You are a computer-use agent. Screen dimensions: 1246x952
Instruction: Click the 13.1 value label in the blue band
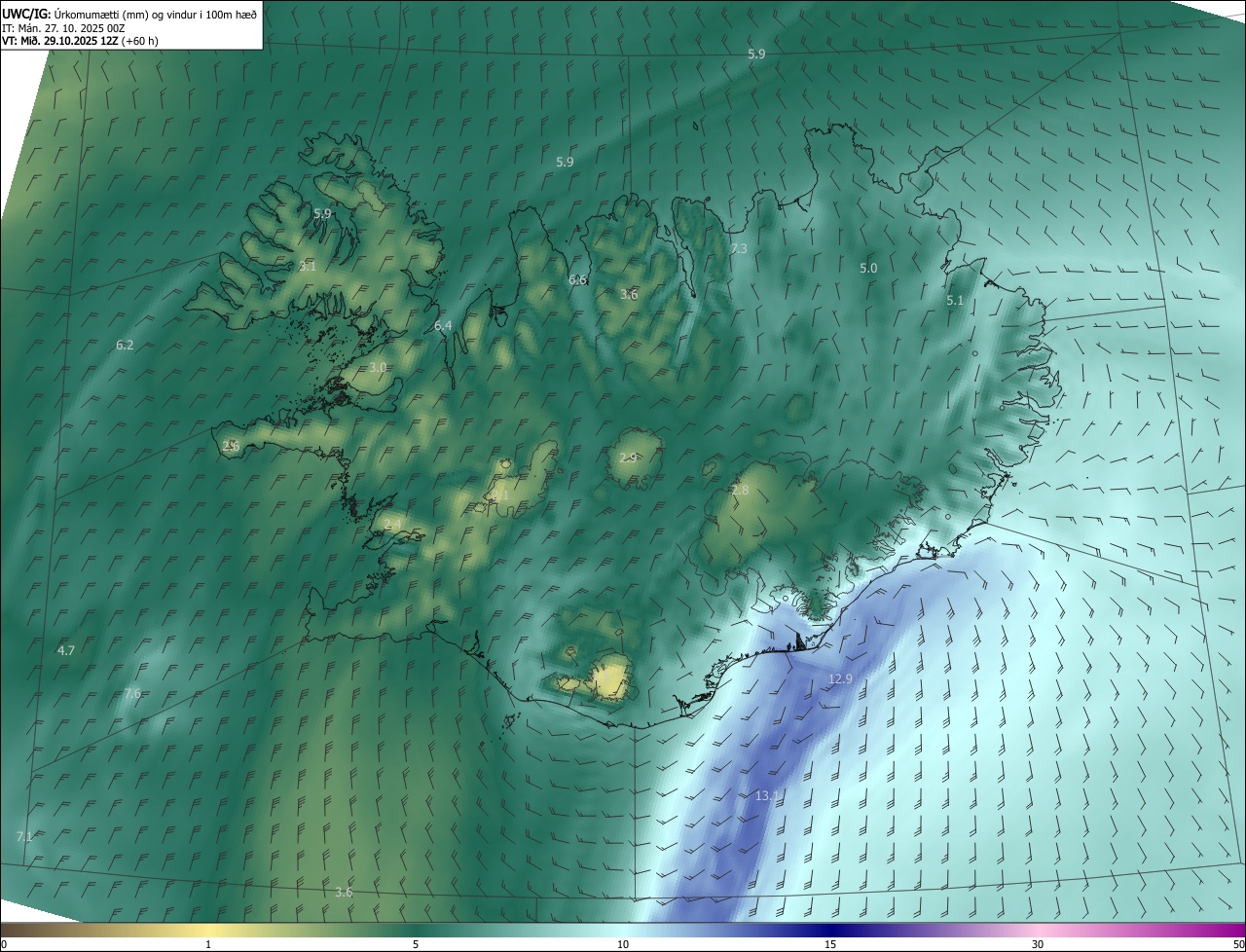click(767, 796)
